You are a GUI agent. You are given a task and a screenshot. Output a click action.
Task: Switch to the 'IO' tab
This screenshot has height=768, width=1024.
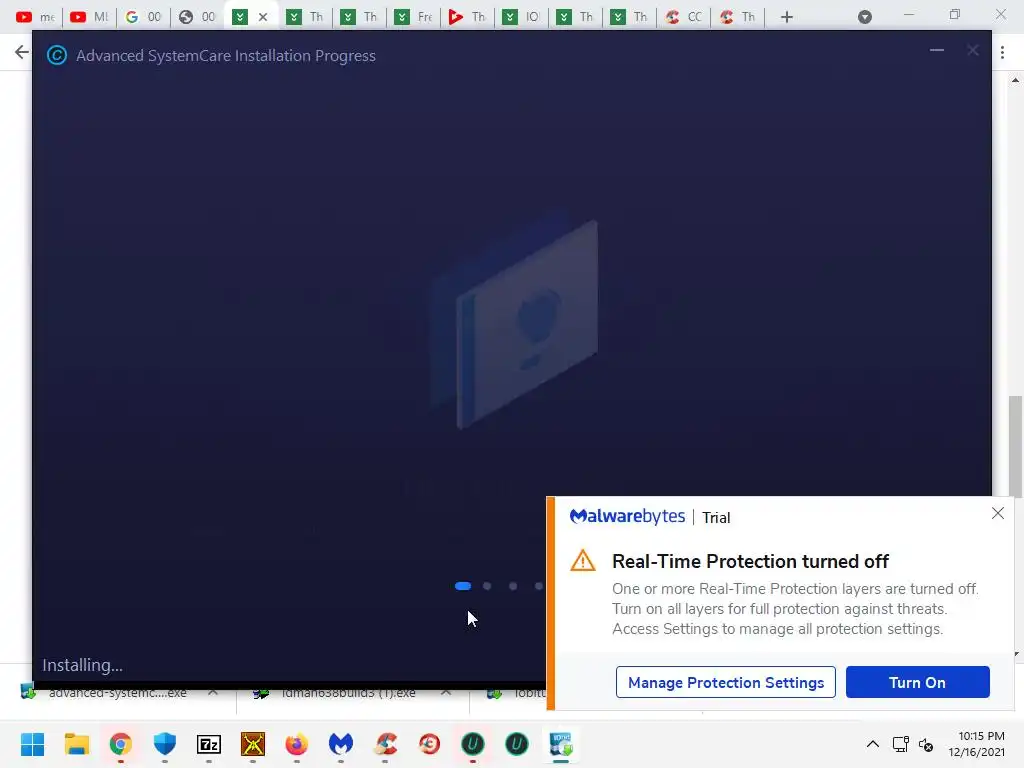521,17
